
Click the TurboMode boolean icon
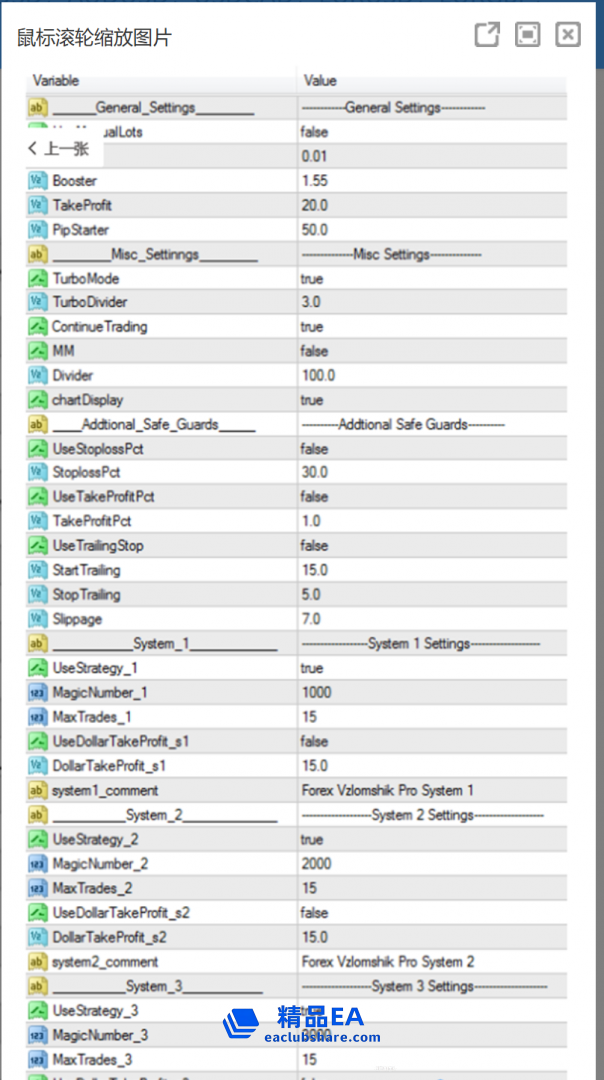pos(37,278)
